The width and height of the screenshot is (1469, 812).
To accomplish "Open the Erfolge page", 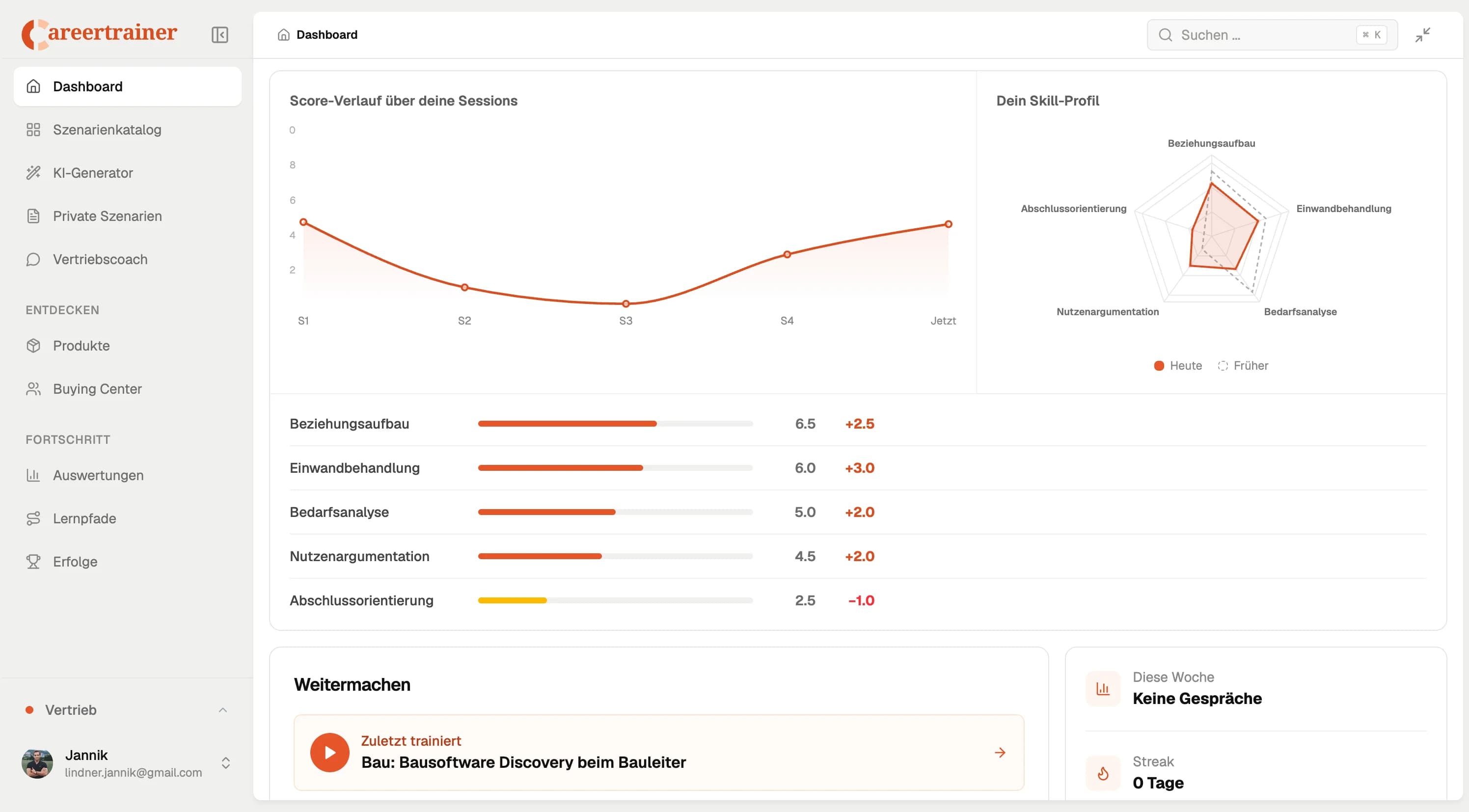I will (x=128, y=562).
